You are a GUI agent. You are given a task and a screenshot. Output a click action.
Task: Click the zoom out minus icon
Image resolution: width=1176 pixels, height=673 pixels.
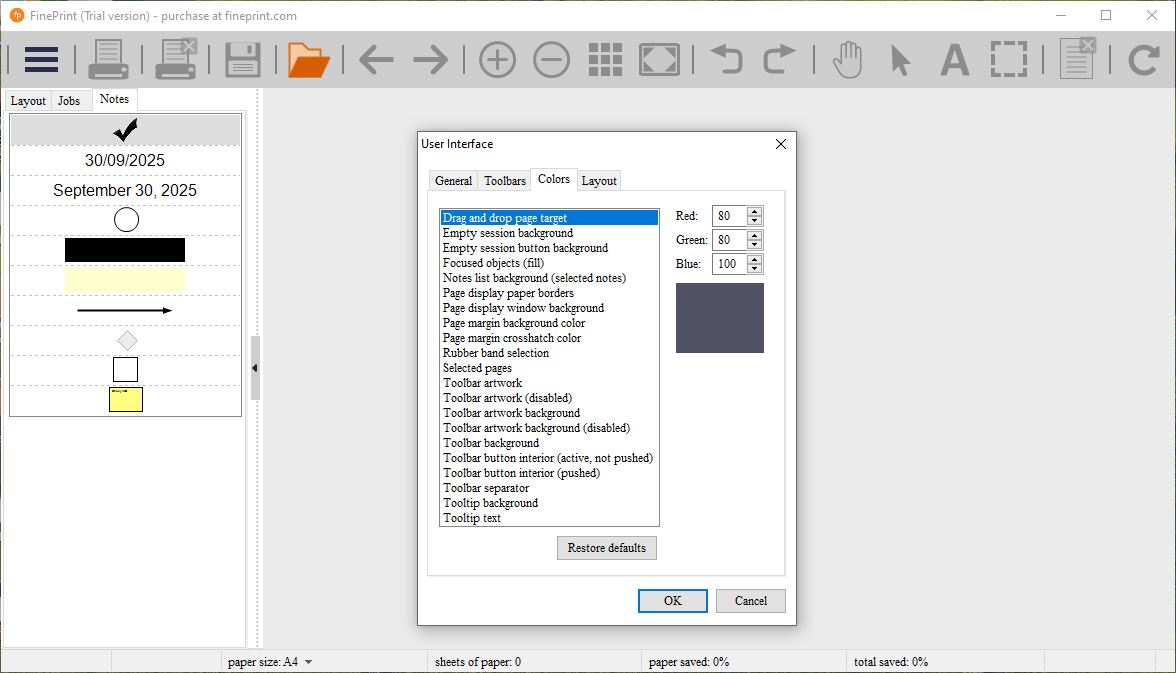tap(551, 60)
